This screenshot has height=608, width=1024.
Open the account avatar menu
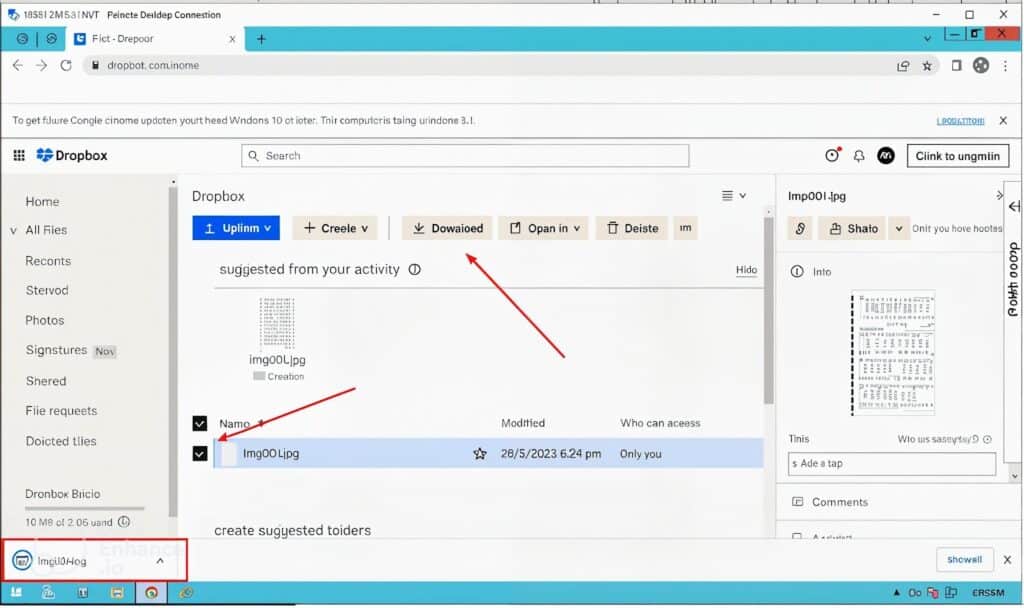pos(886,155)
